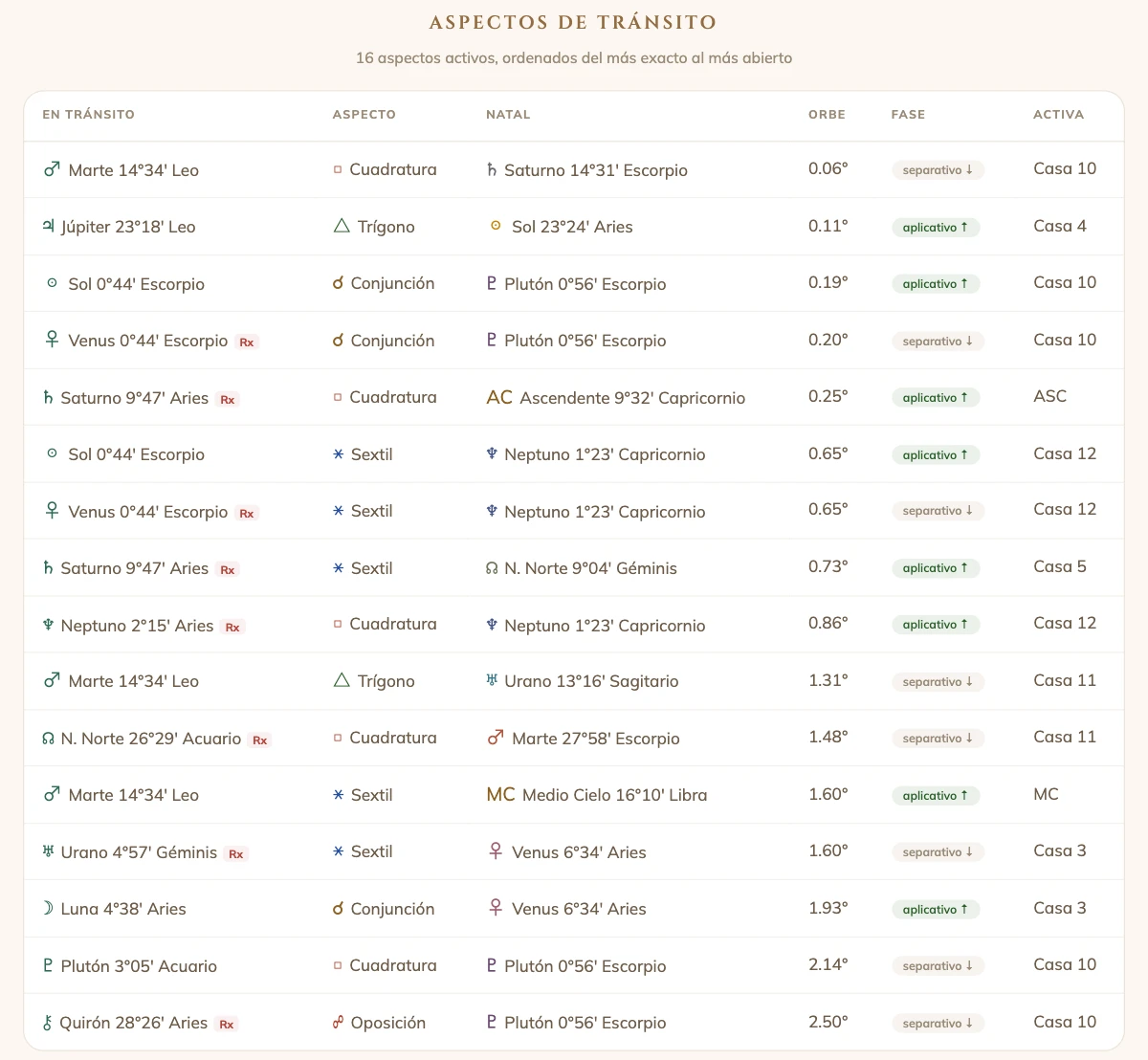
Task: Select the Cuadratura square icon in the Plutón 3°05' row
Action: (x=338, y=965)
